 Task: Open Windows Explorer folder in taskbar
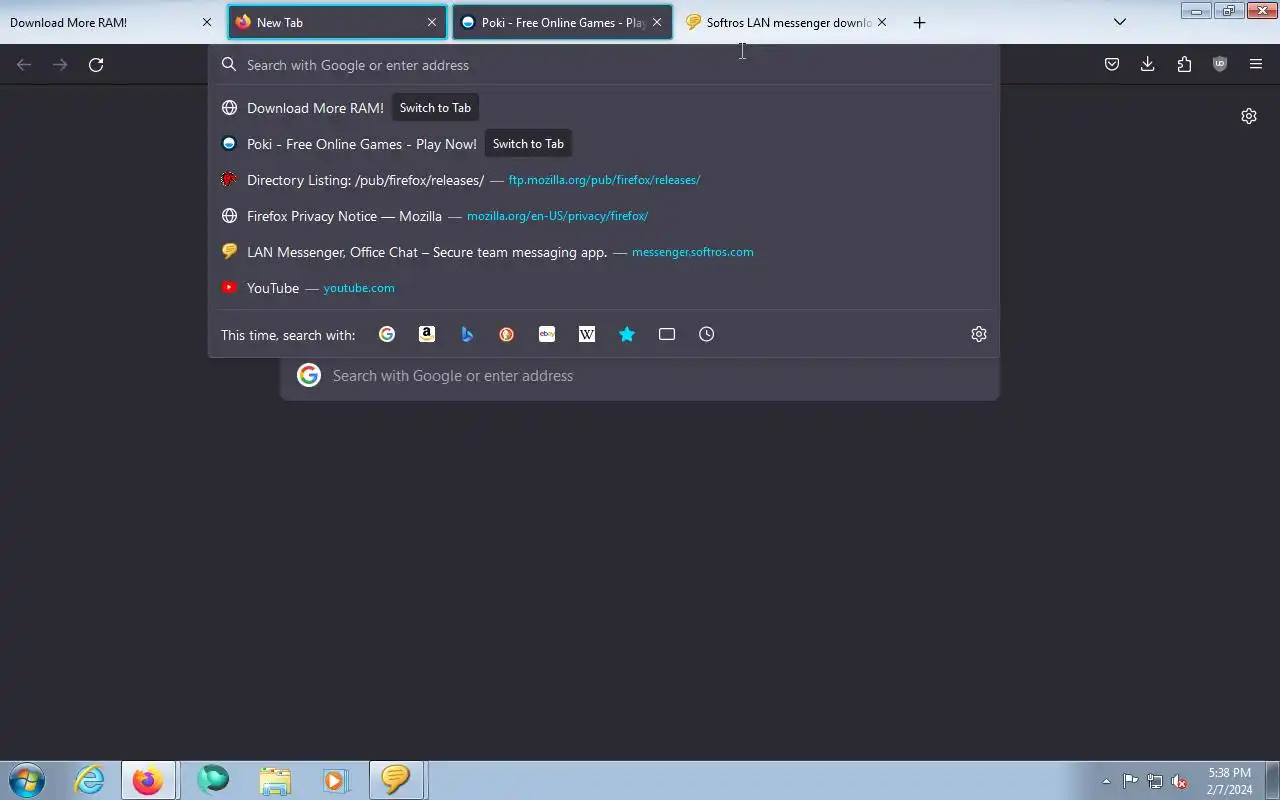(275, 780)
